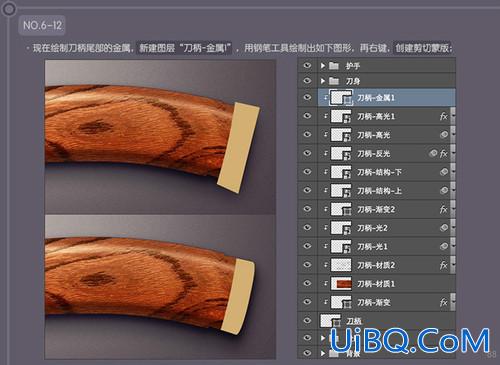Click the layer name 刀柄-渐变2
Screen dimensions: 500x365
click(376, 209)
